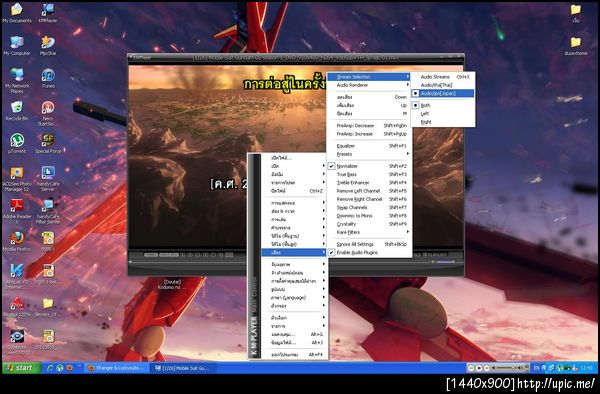The width and height of the screenshot is (600, 394).
Task: Select Swap Channels menu item
Action: click(369, 207)
